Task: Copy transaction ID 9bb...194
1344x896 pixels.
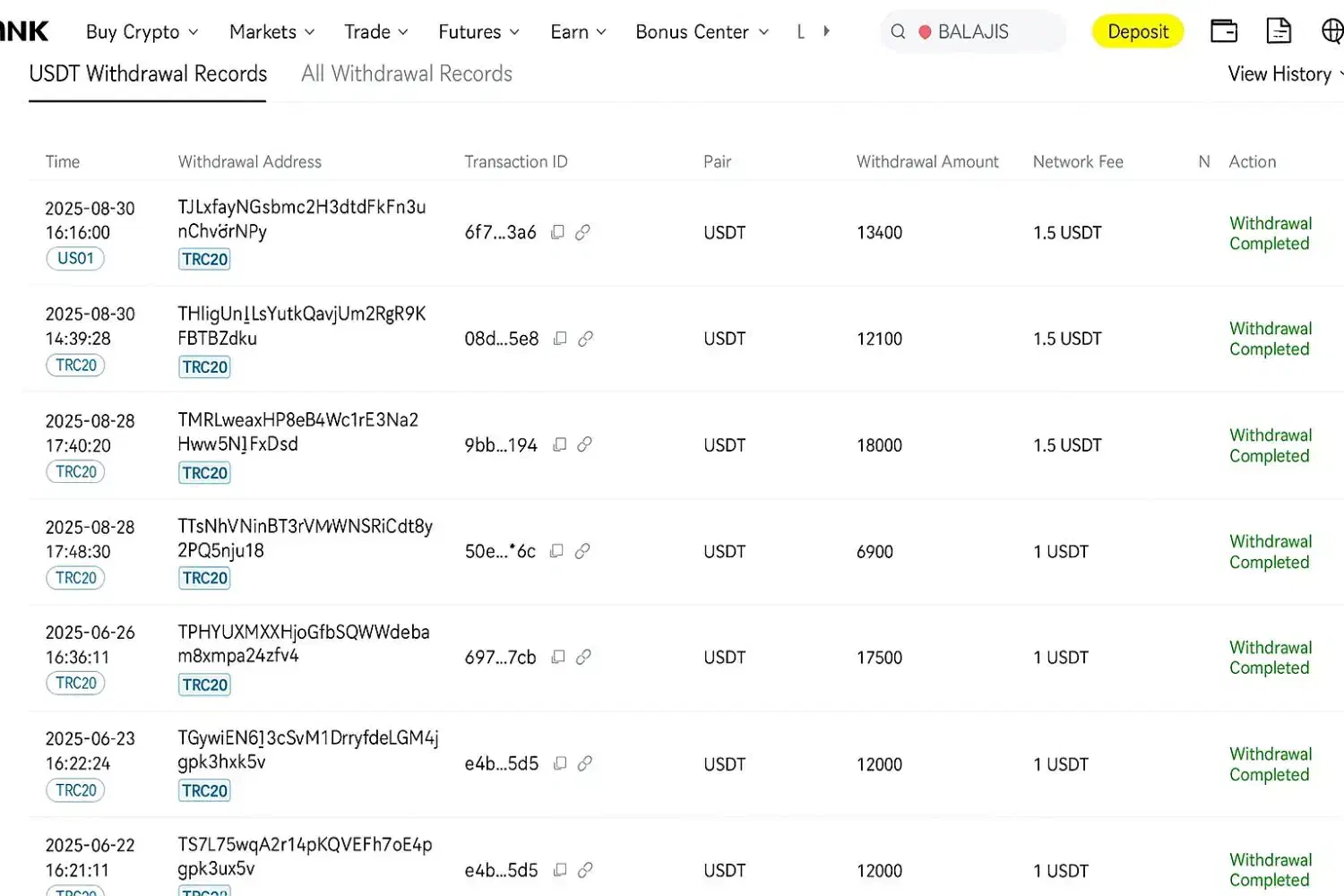Action: point(560,444)
